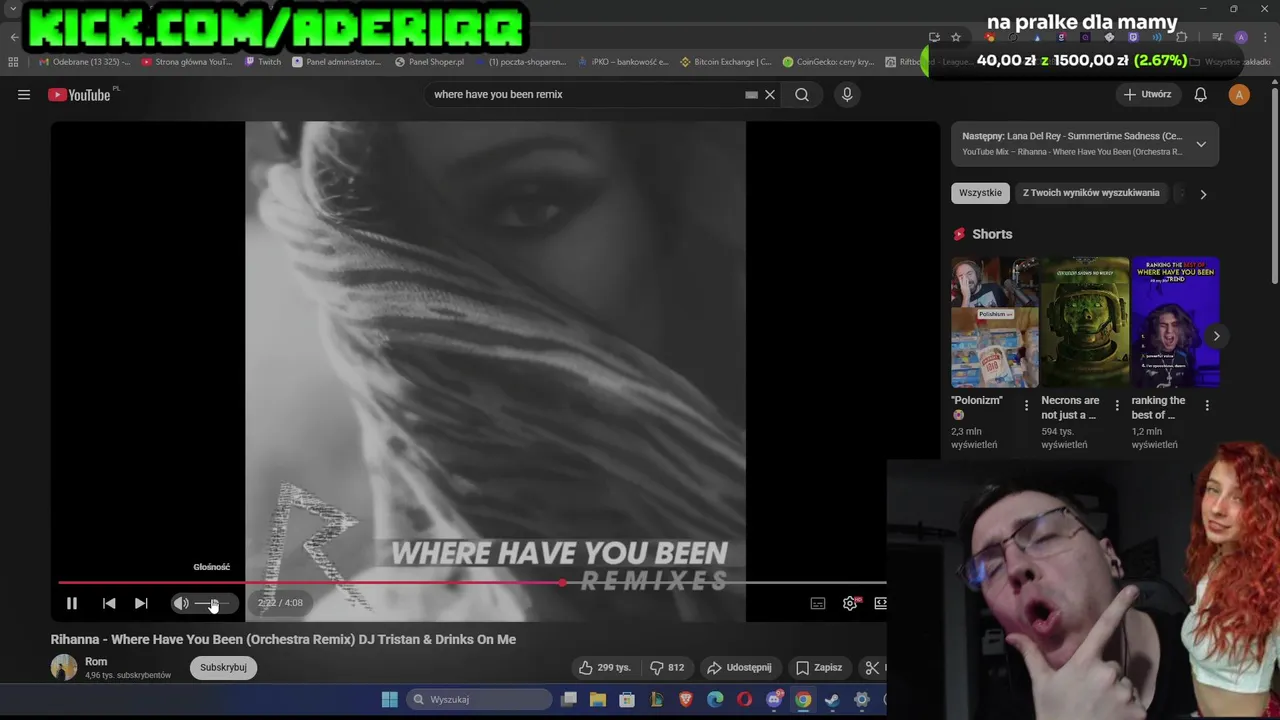
Task: Open the YouTube notifications bell
Action: point(1201,95)
